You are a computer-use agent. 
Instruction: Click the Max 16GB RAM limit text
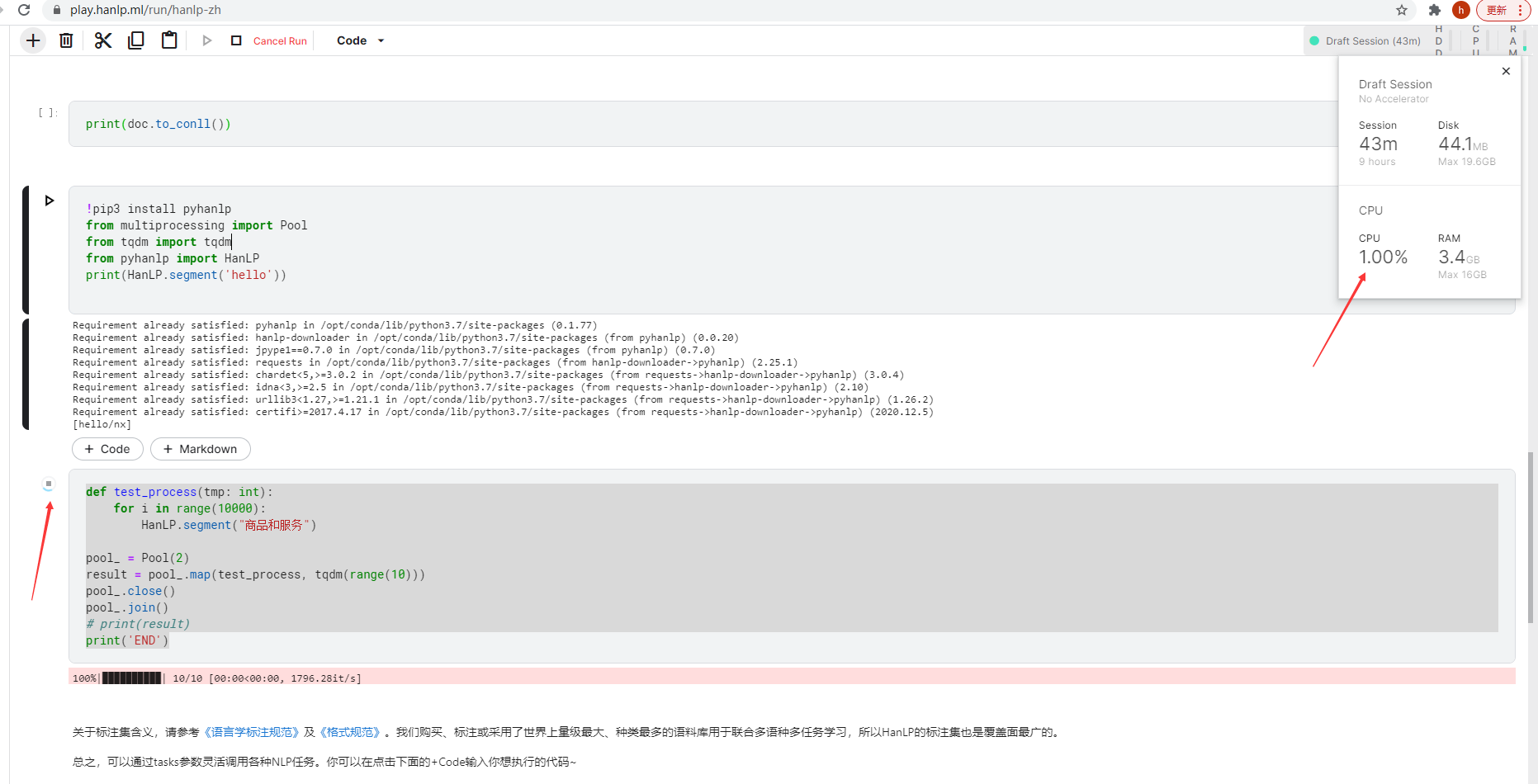pos(1462,275)
